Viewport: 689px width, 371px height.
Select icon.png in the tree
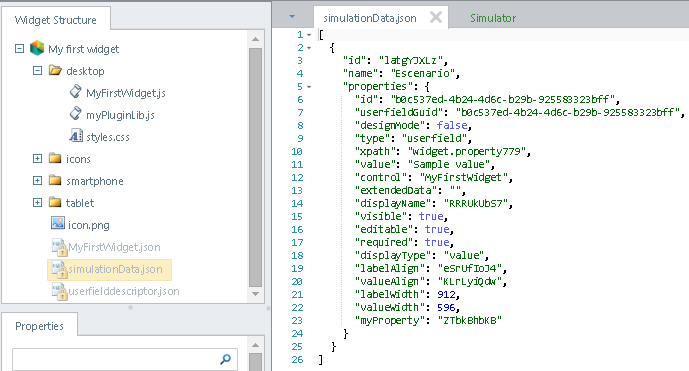[x=89, y=225]
